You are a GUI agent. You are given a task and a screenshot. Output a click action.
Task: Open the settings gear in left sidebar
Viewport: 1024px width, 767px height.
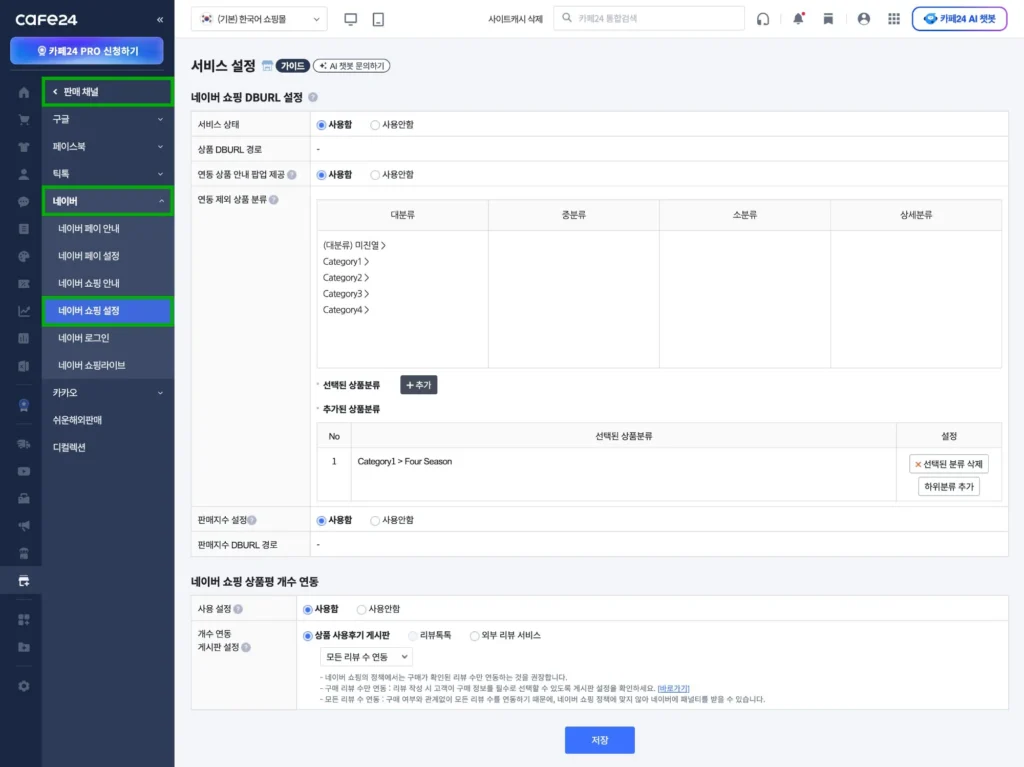[x=24, y=686]
